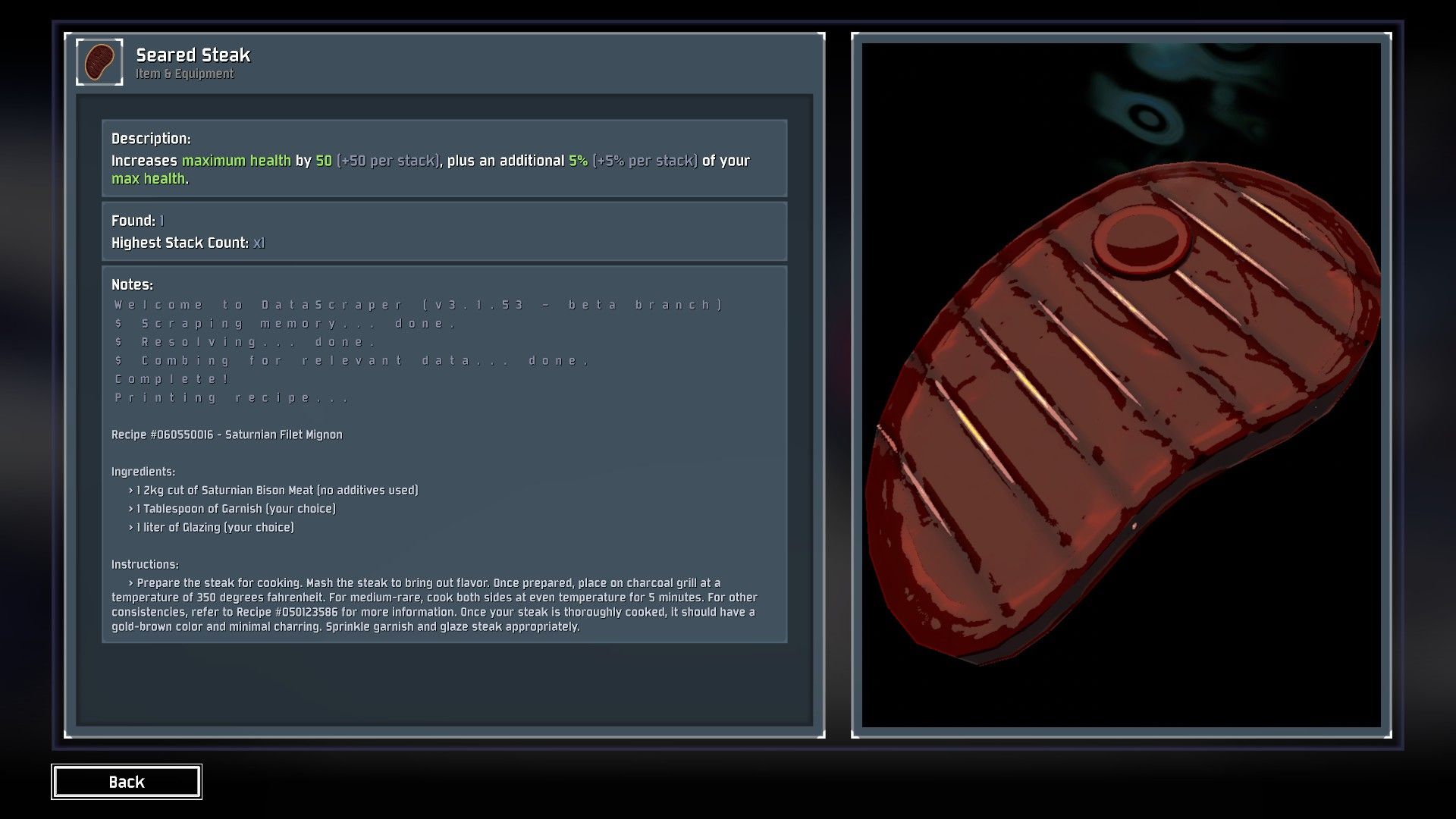Click the Notes heading

(132, 284)
